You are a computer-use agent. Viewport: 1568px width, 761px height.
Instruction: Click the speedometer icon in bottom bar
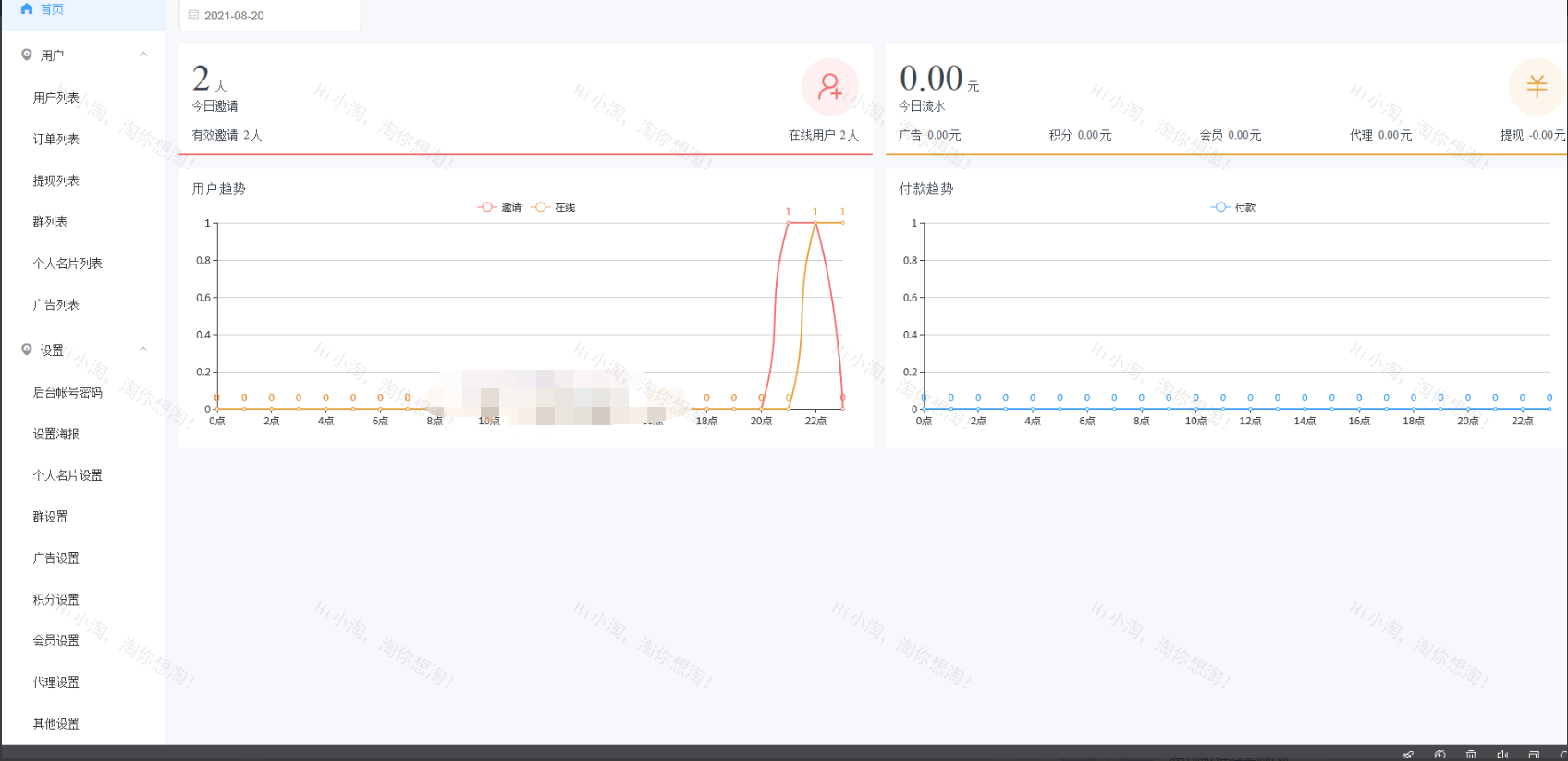(1439, 755)
